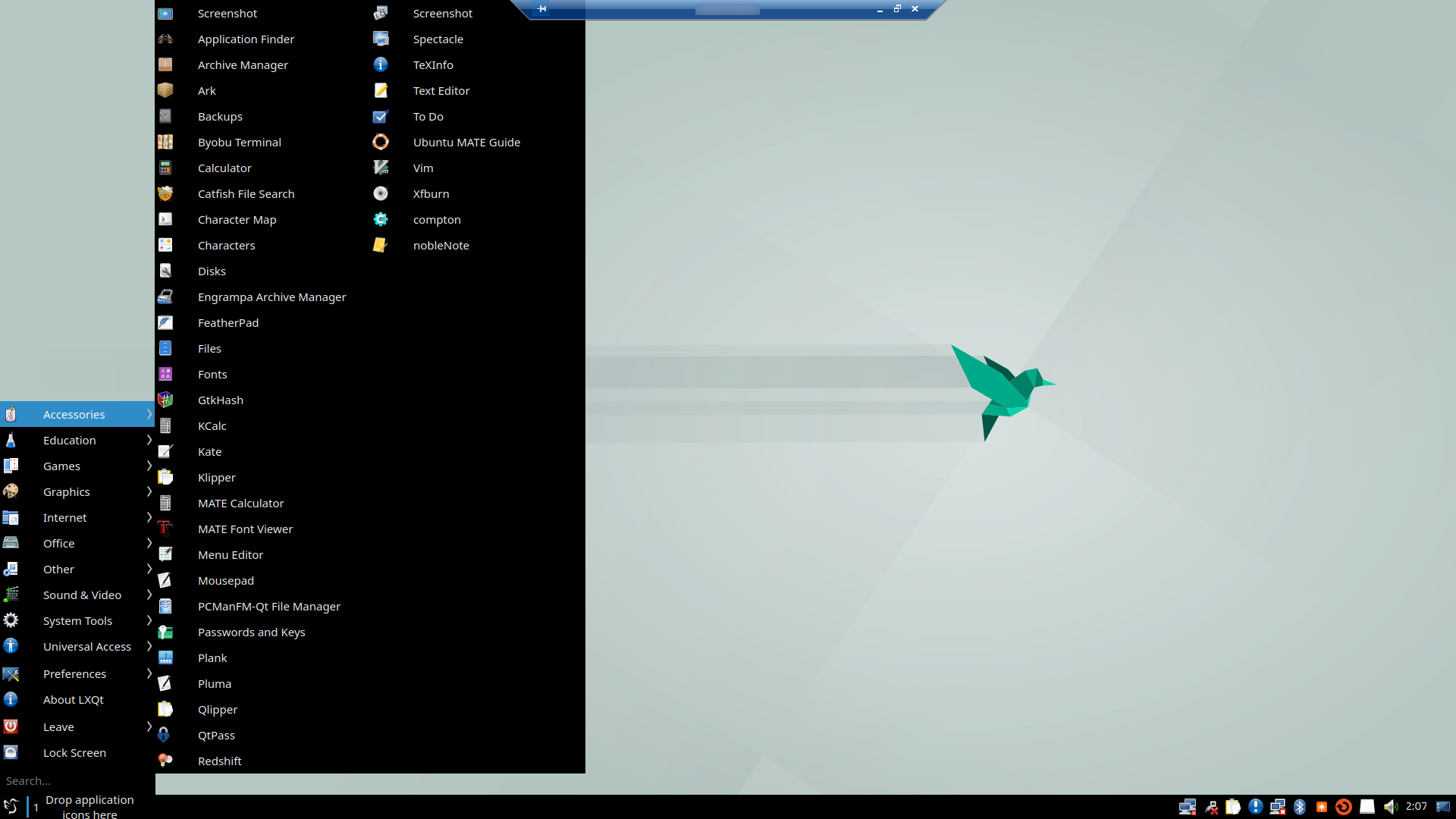Click the Redshift bulb icon
The width and height of the screenshot is (1456, 819).
pyautogui.click(x=165, y=761)
